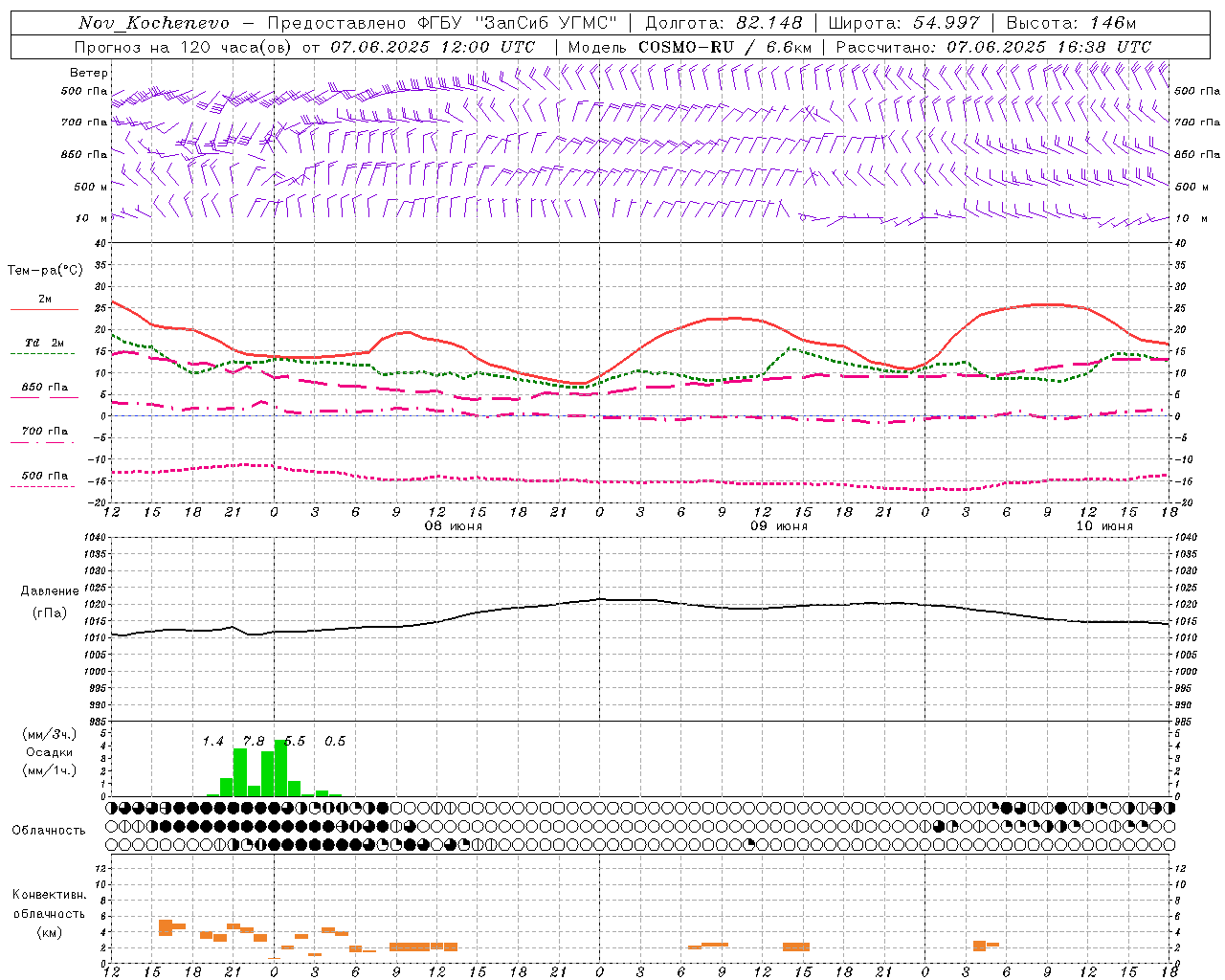Select the 'Долгота: 82.148' longitude value
Viewport: 1225px width, 980px height.
pyautogui.click(x=724, y=23)
